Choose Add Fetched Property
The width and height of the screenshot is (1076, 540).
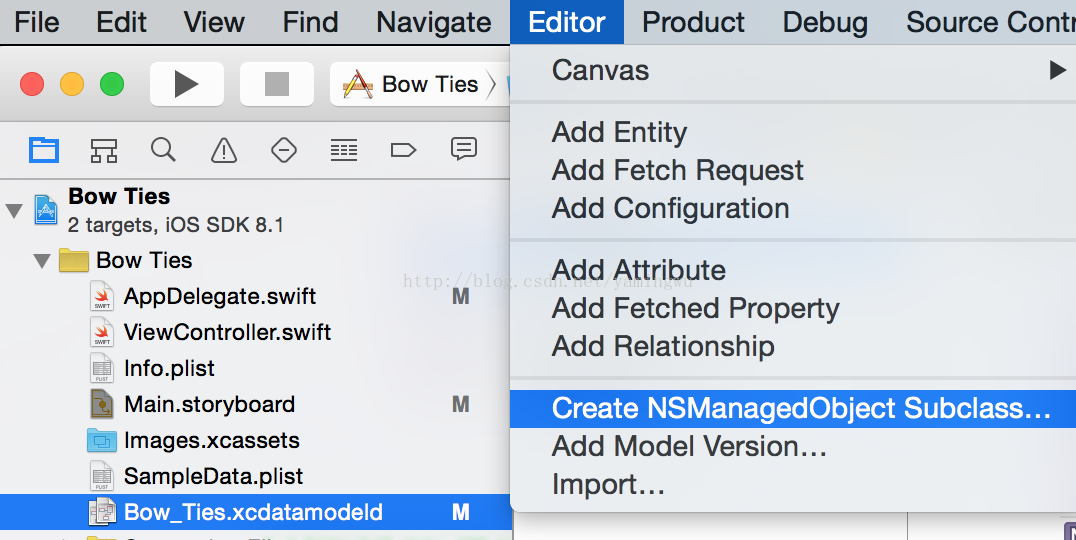[x=793, y=308]
